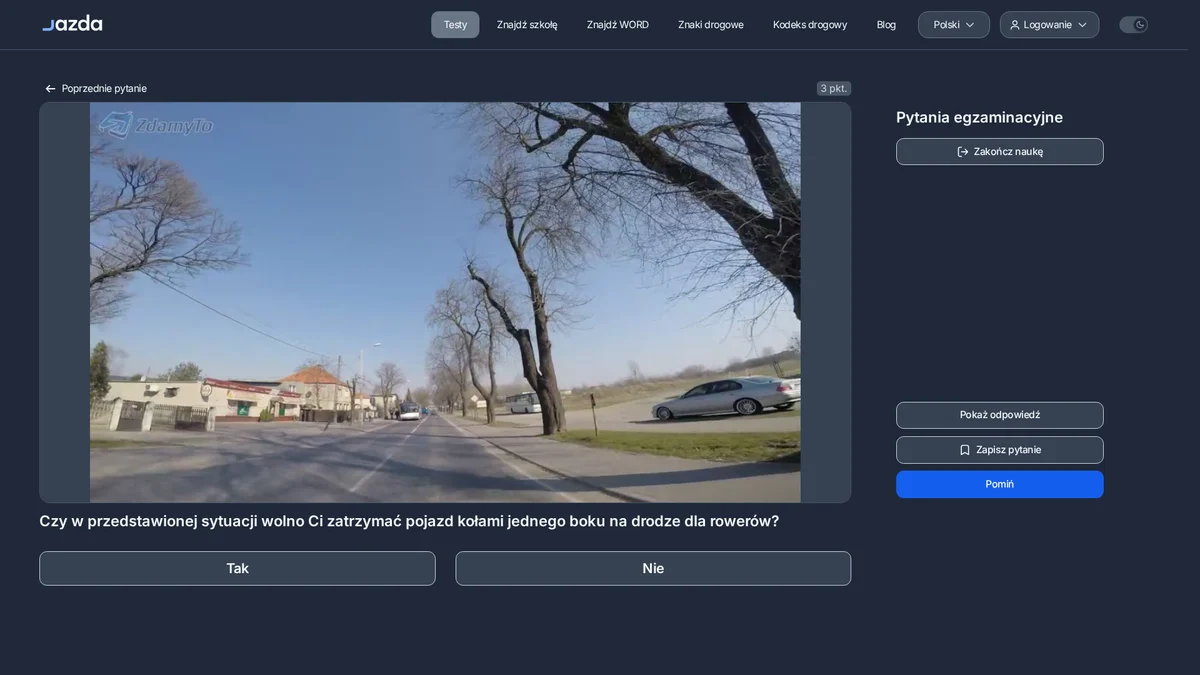Click the left arrow beside Poprzednie pytanie
The height and width of the screenshot is (675, 1200).
50,89
